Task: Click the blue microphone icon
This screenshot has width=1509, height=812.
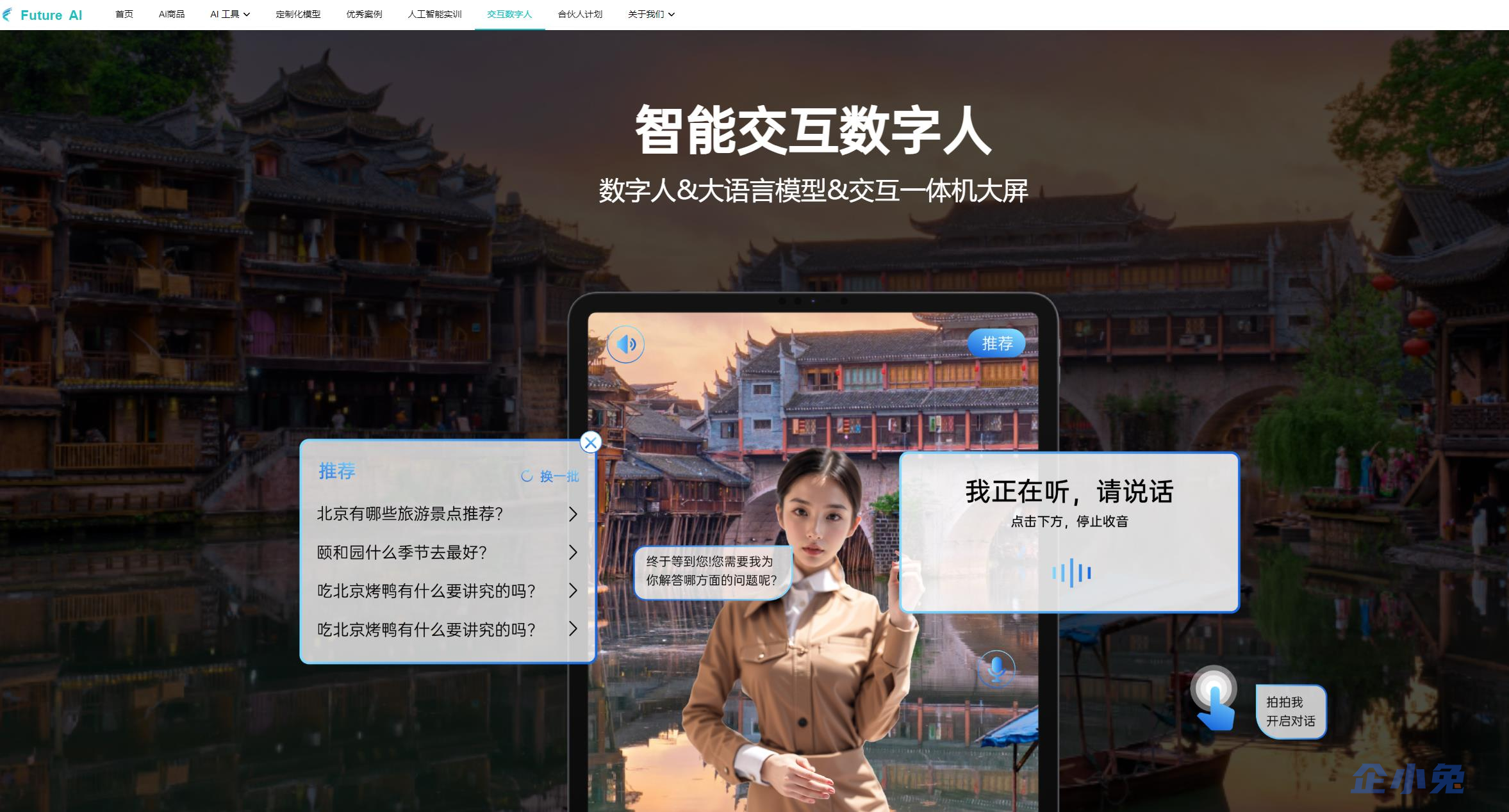Action: [996, 669]
